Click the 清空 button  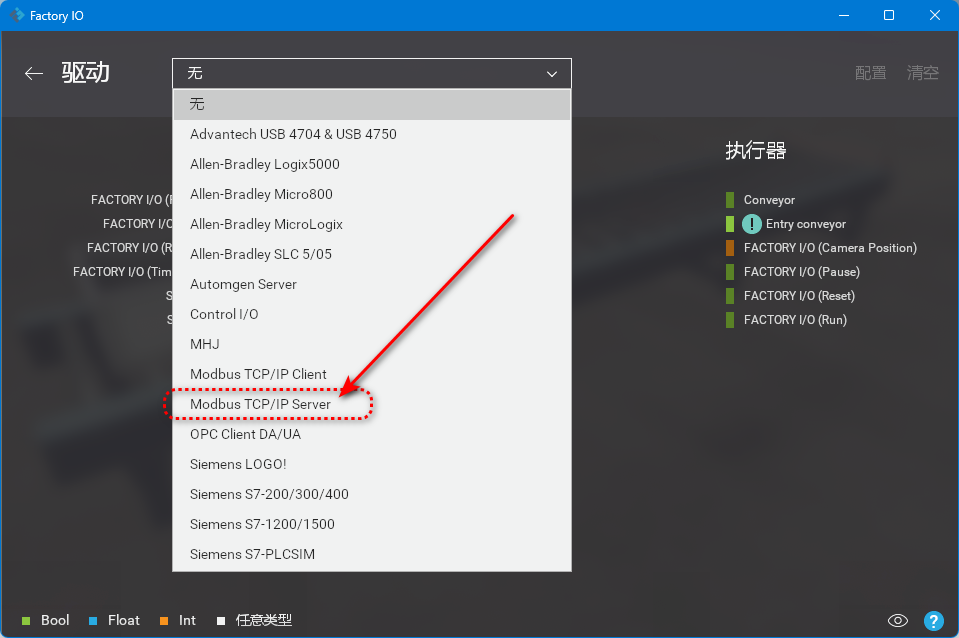click(x=922, y=73)
